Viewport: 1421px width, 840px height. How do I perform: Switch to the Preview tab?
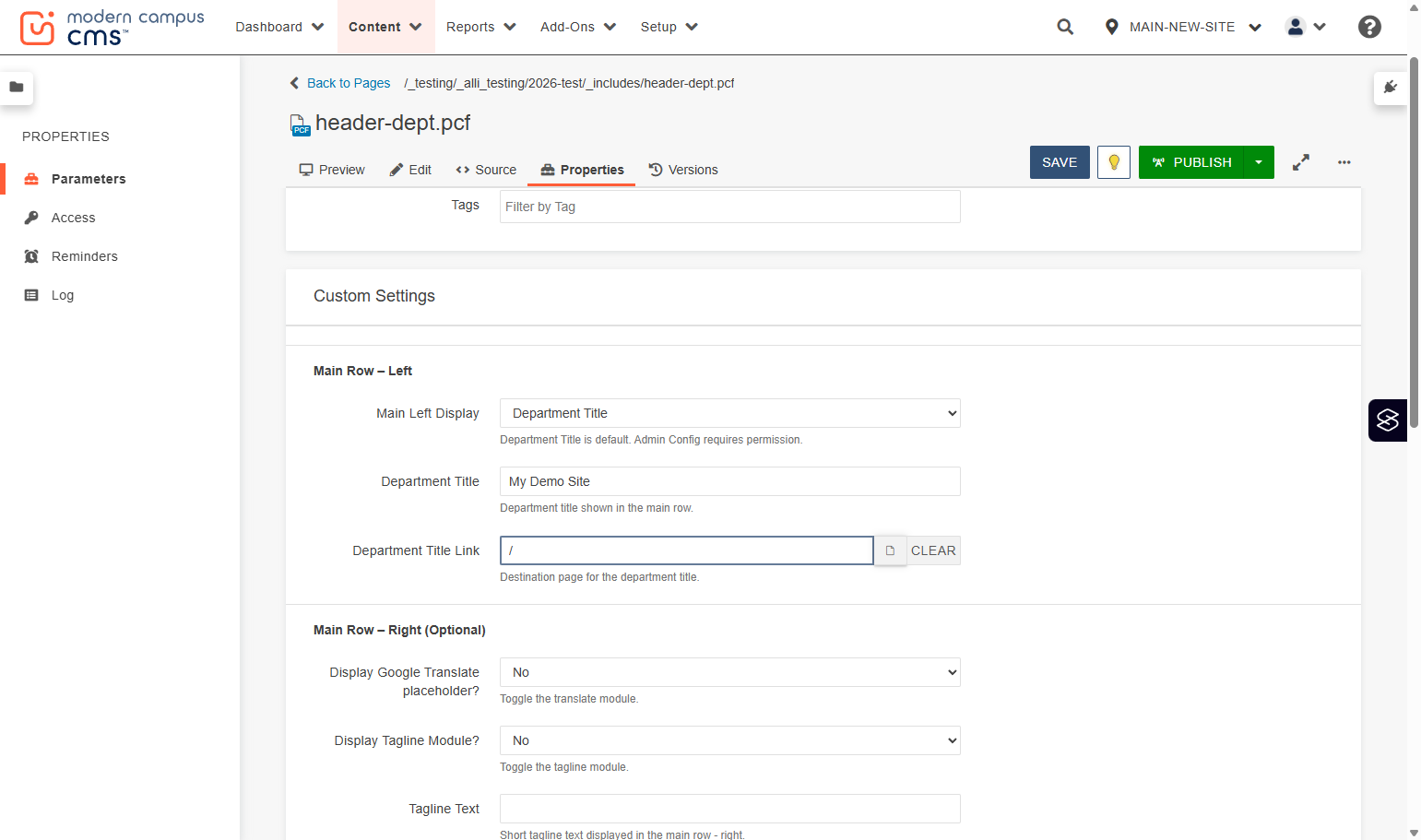pyautogui.click(x=332, y=170)
